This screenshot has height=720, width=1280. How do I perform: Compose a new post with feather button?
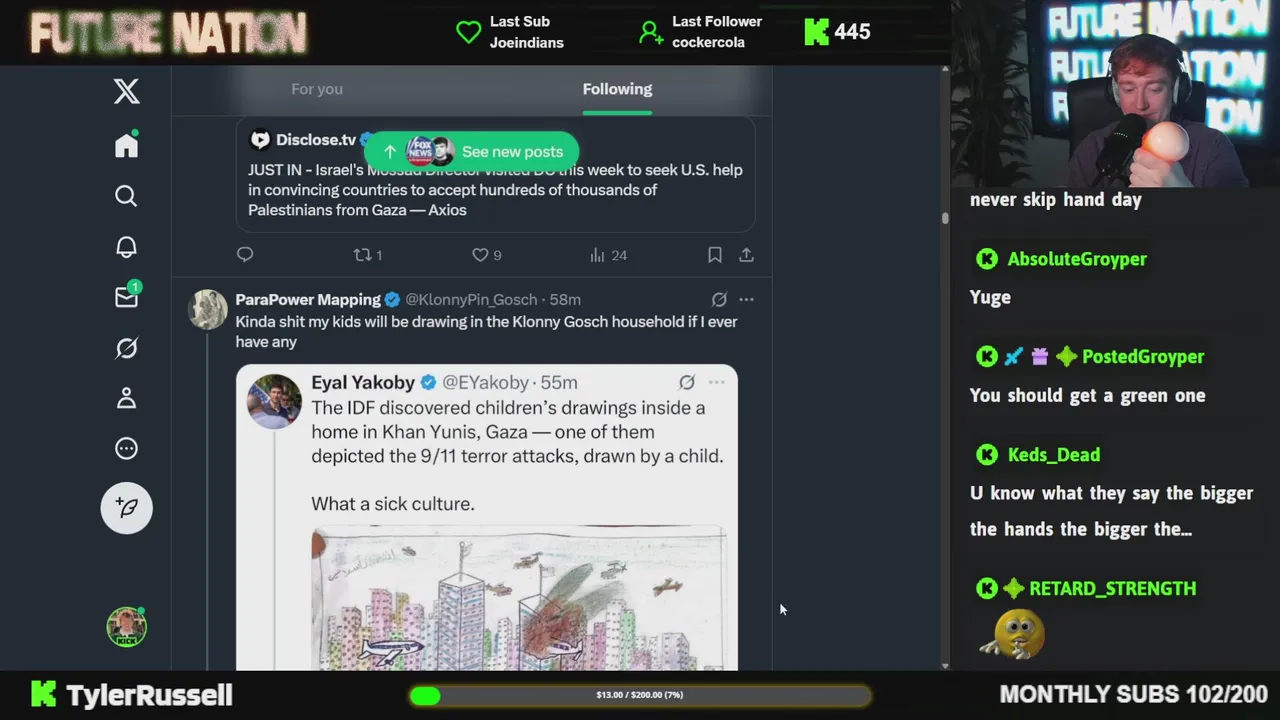click(x=126, y=508)
